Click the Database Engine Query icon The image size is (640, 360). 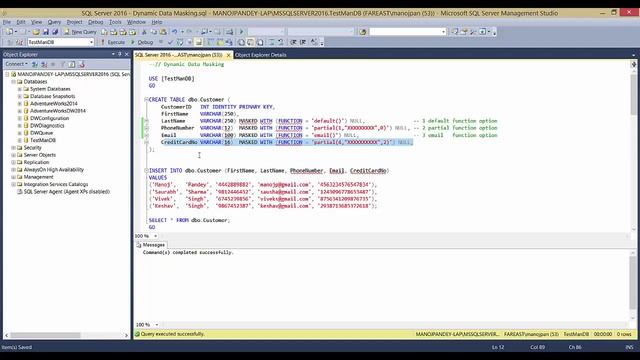[x=104, y=31]
